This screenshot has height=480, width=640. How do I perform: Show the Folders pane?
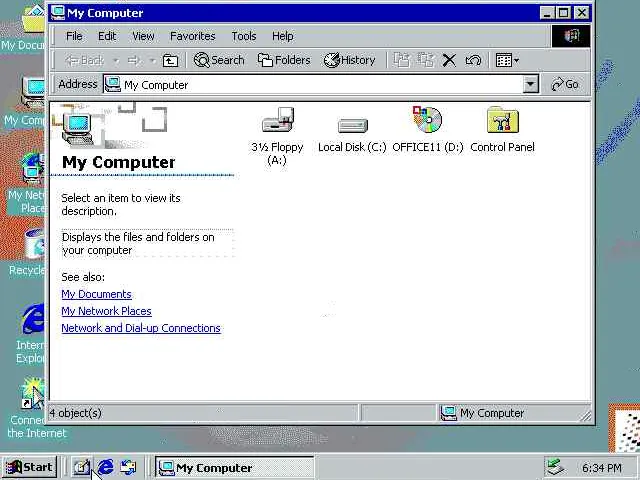[x=284, y=60]
